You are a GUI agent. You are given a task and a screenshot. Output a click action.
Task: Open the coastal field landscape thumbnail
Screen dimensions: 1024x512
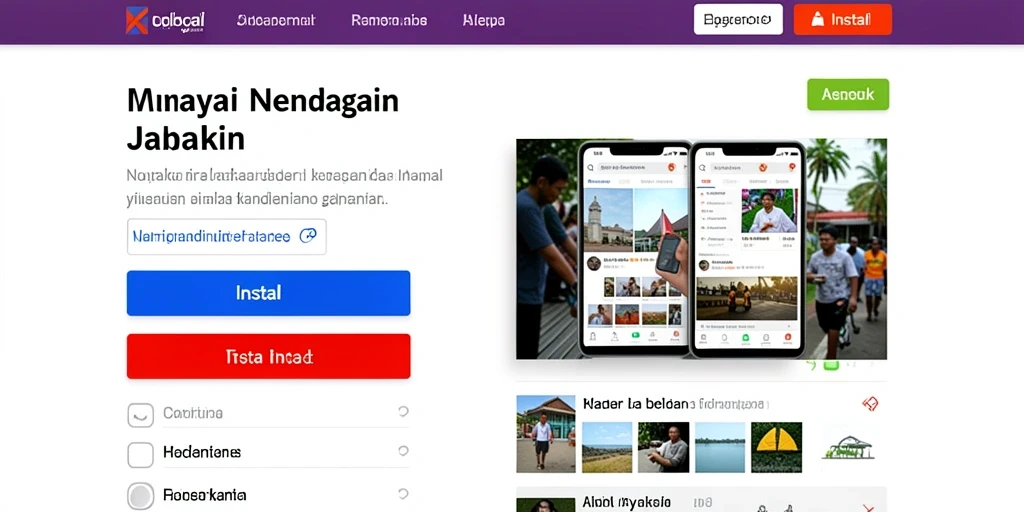tap(607, 447)
